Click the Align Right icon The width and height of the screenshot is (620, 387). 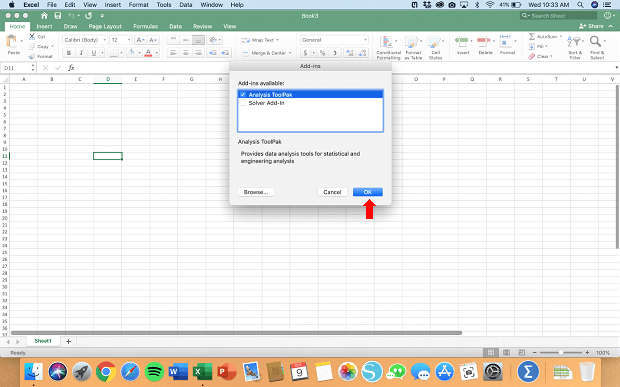click(x=198, y=53)
